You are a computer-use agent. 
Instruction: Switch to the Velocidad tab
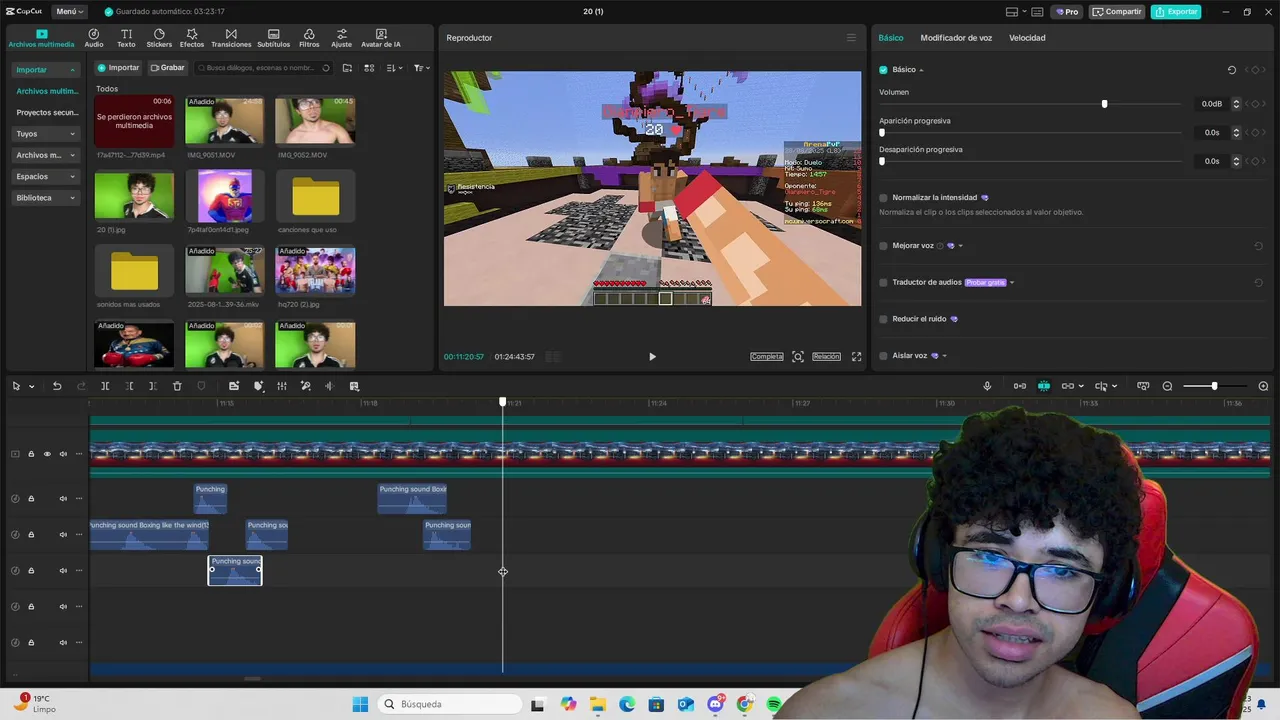(x=1027, y=38)
